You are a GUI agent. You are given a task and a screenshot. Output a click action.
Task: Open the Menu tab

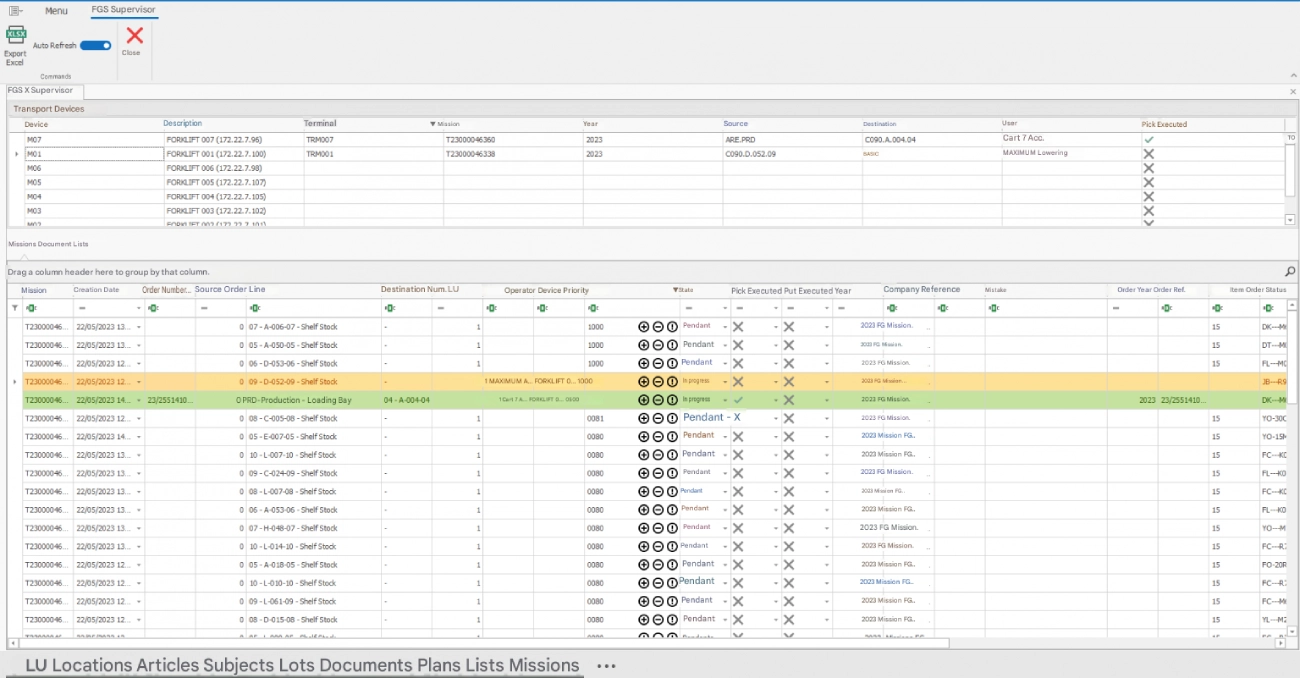56,10
